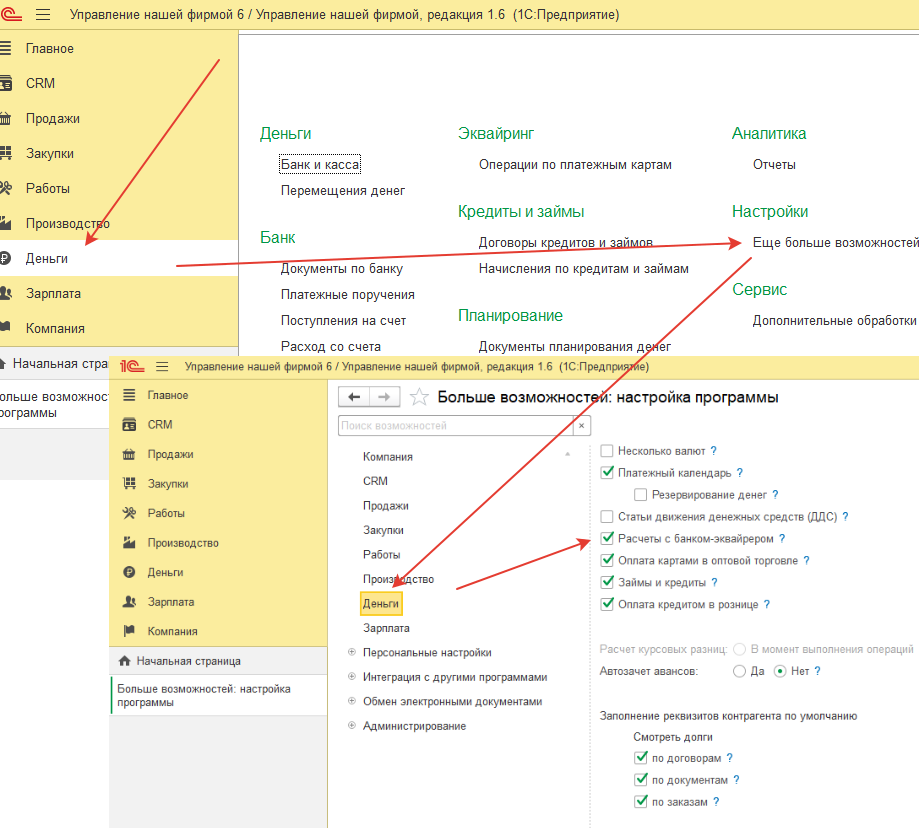Viewport: 919px width, 828px height.
Task: Open help for Платежный календарь option
Action: pos(740,472)
